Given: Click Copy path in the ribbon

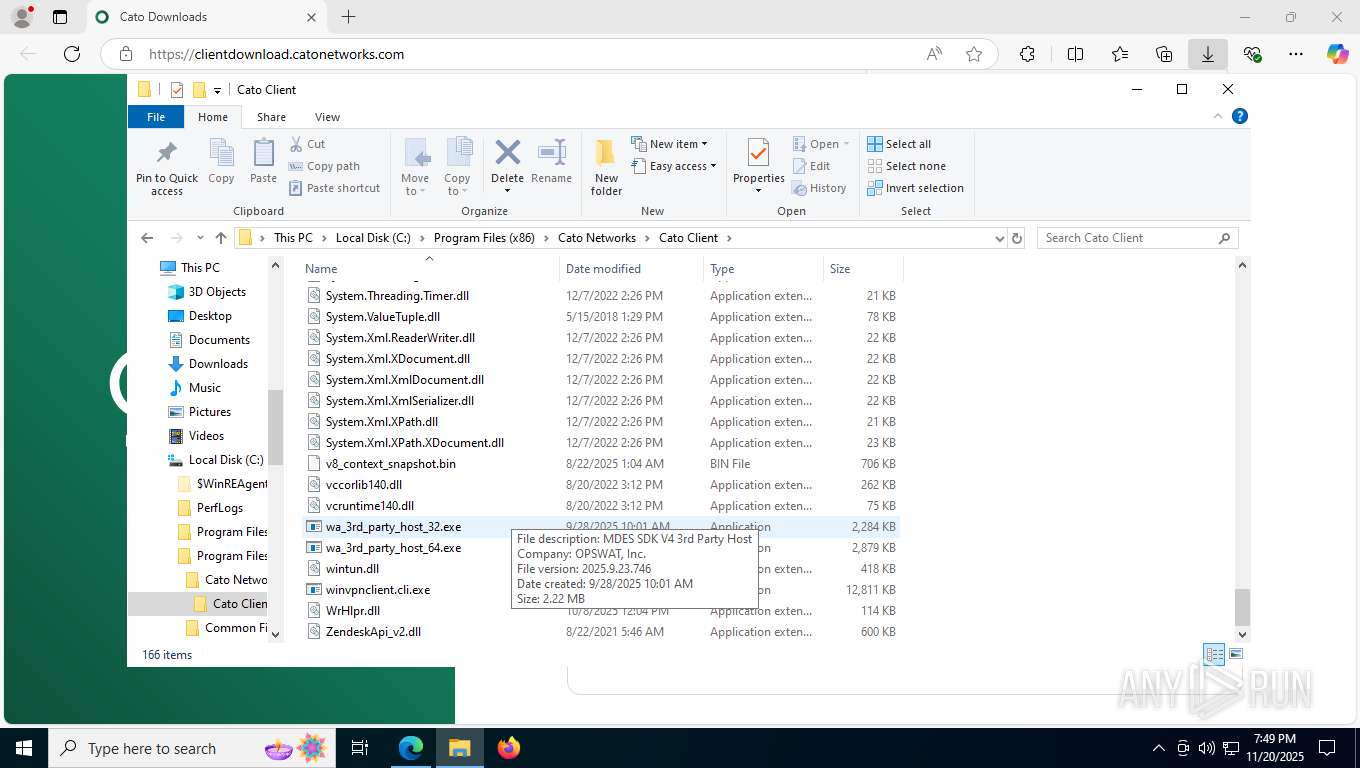Looking at the screenshot, I should click(x=324, y=166).
